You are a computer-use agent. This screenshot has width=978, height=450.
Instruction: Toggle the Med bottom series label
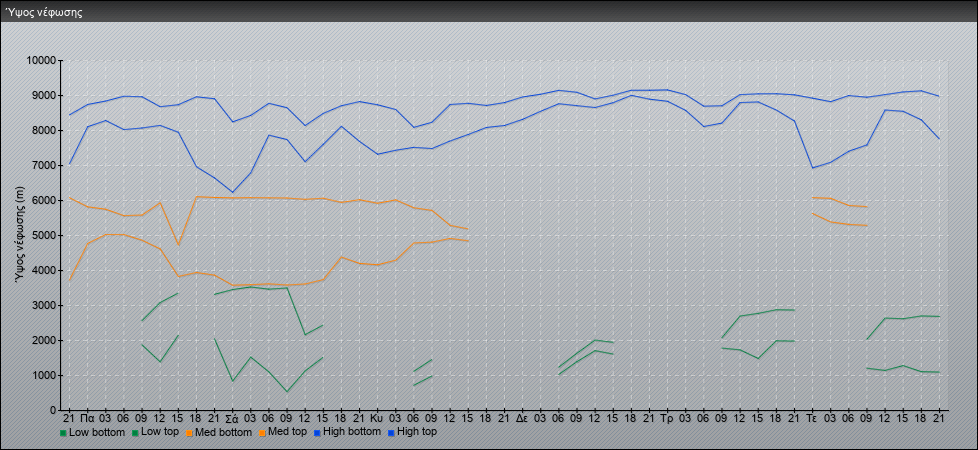[x=223, y=432]
